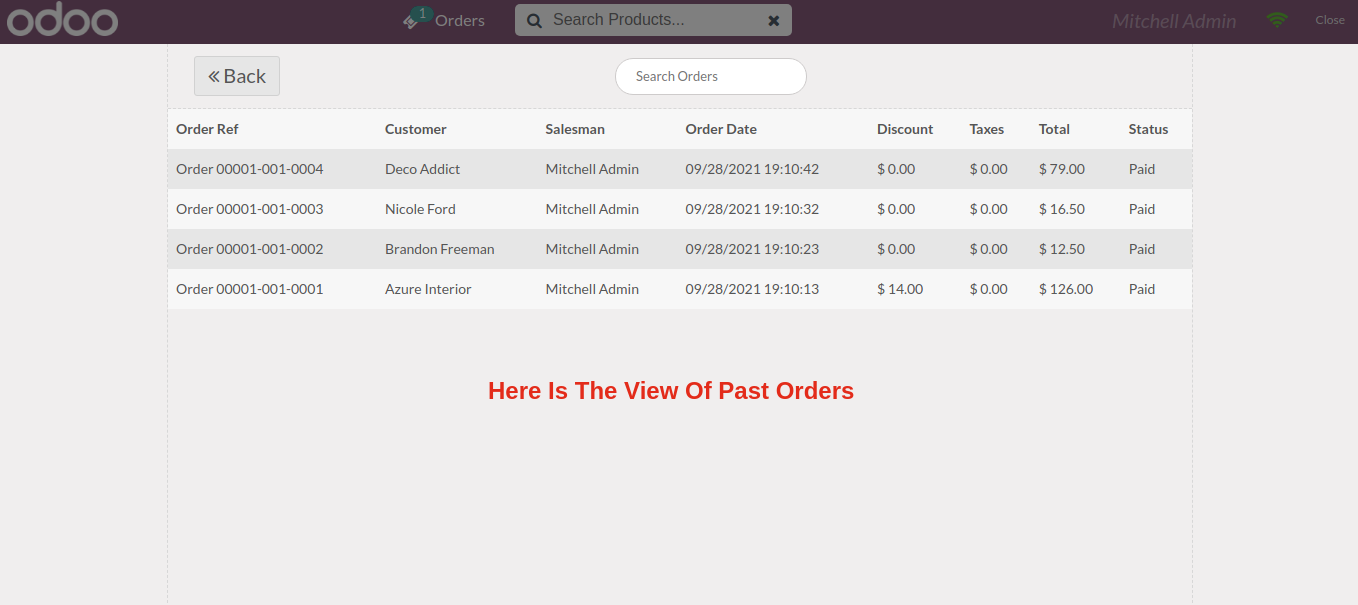Select Brandon Freeman's order row
Screen dimensions: 1358x605
439,249
